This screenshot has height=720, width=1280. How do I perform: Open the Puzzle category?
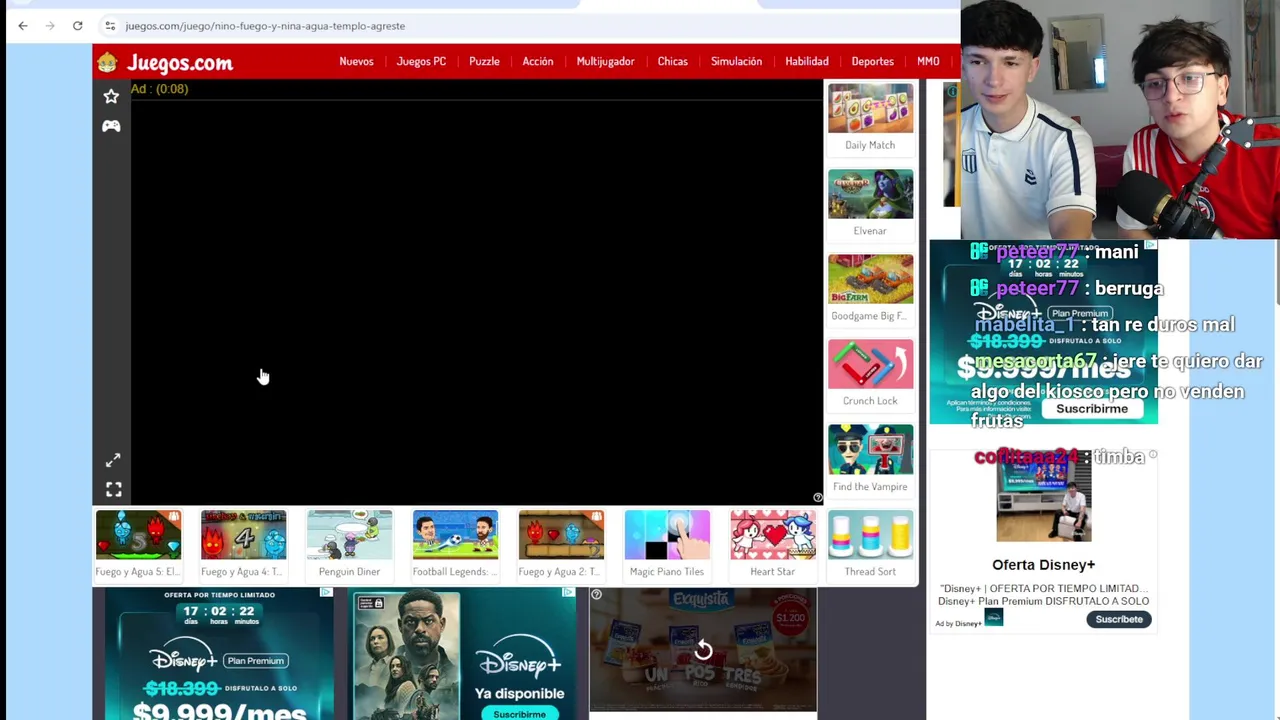[484, 61]
